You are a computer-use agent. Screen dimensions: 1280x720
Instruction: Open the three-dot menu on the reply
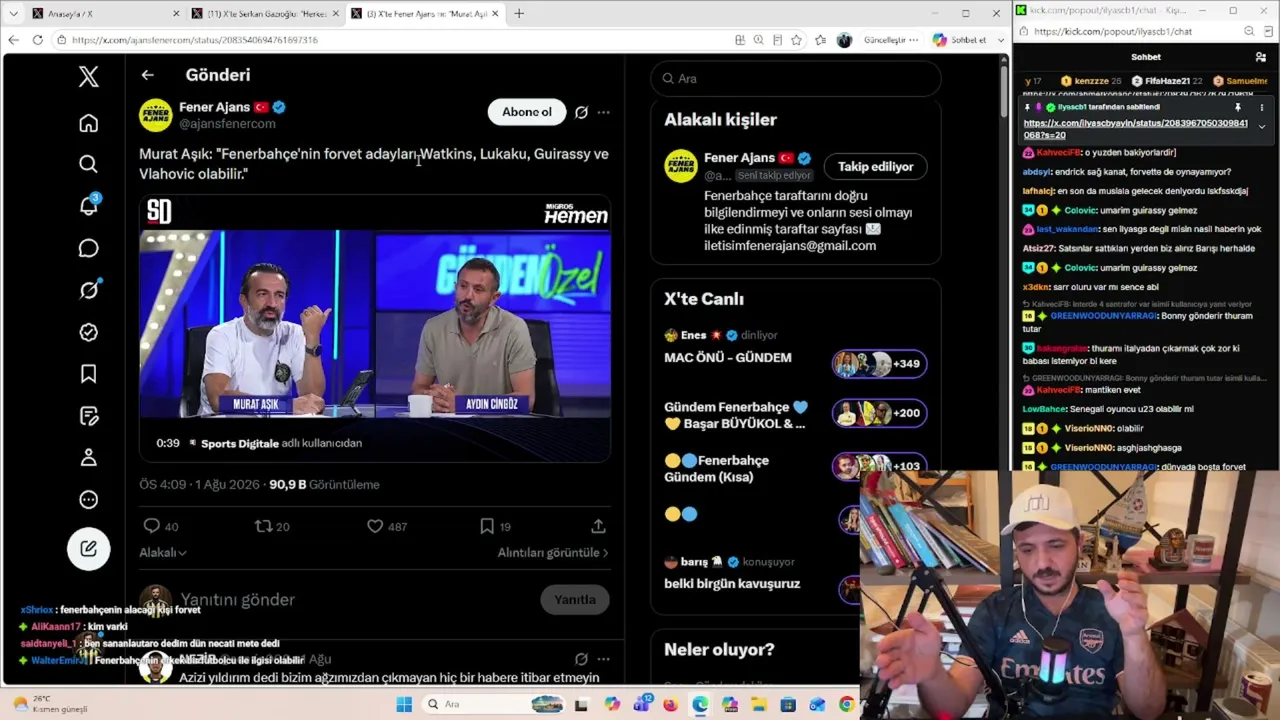pos(603,659)
